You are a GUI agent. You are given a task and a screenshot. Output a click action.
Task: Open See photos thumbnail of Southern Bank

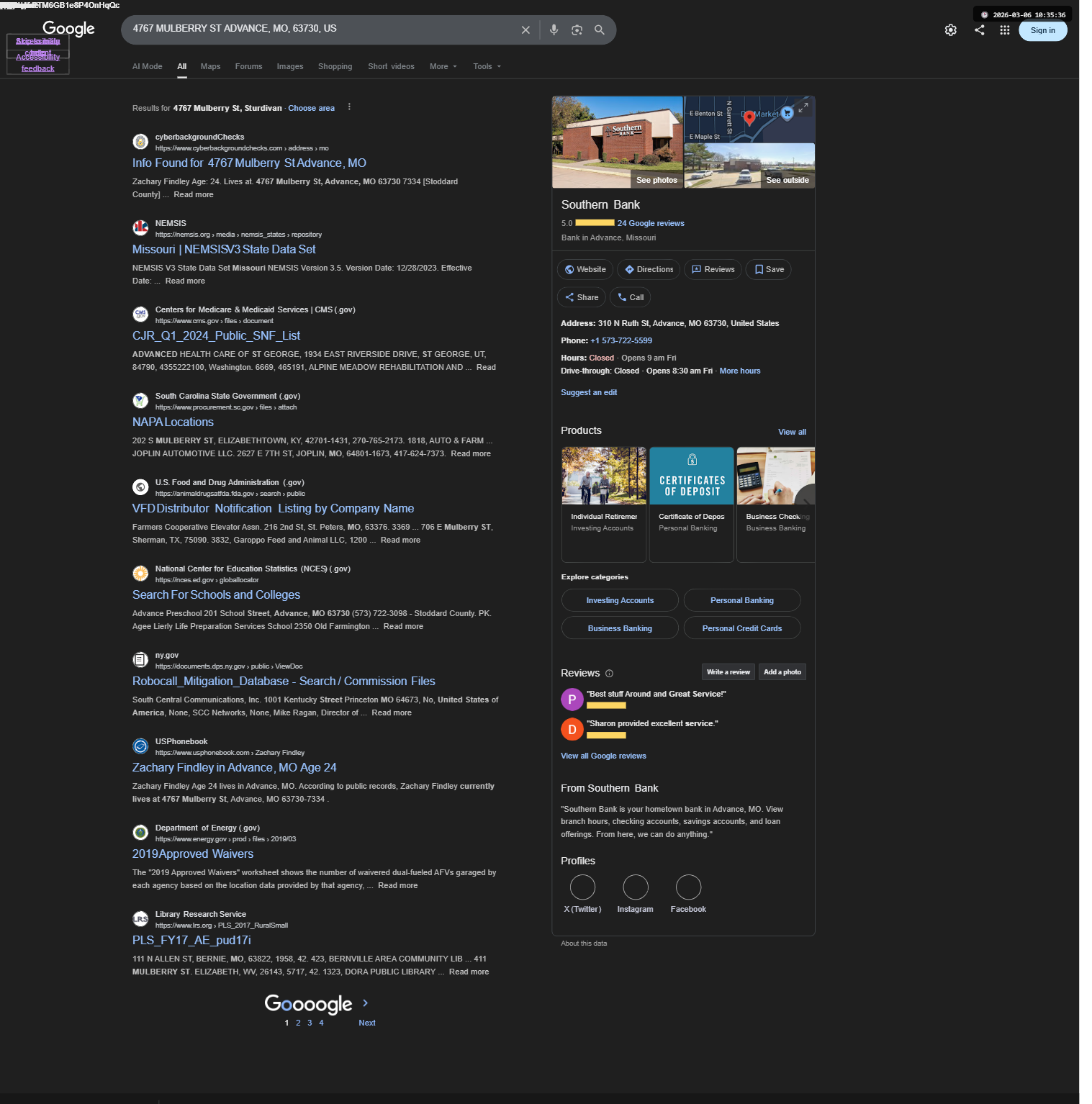[x=618, y=142]
